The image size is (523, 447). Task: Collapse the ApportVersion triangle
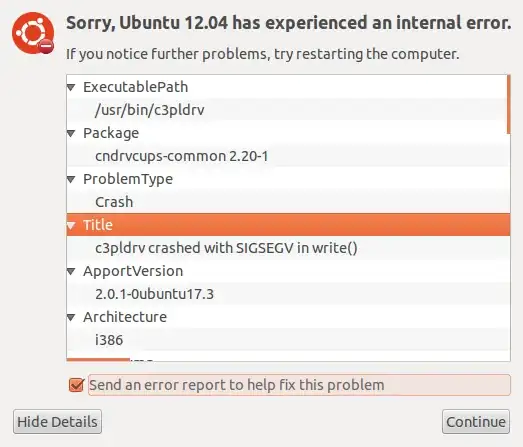click(x=71, y=272)
